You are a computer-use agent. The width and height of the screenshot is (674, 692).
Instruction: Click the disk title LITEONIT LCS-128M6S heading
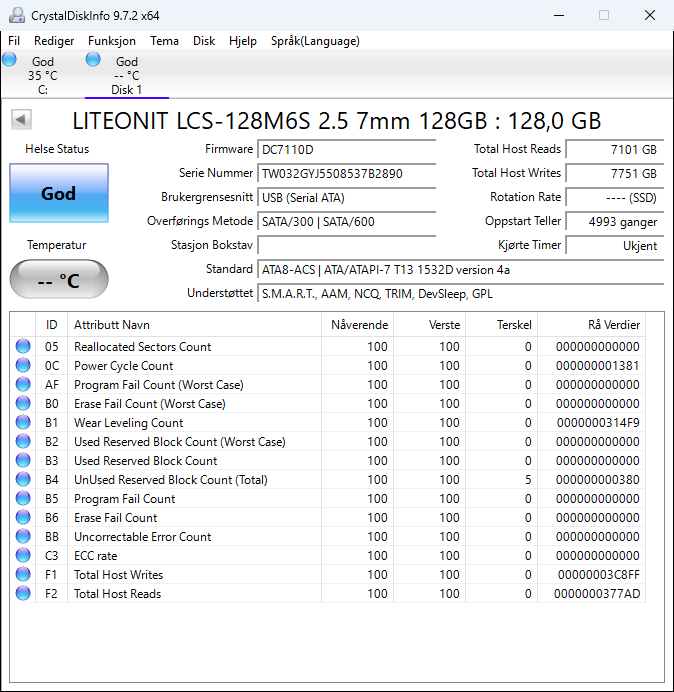pos(337,121)
